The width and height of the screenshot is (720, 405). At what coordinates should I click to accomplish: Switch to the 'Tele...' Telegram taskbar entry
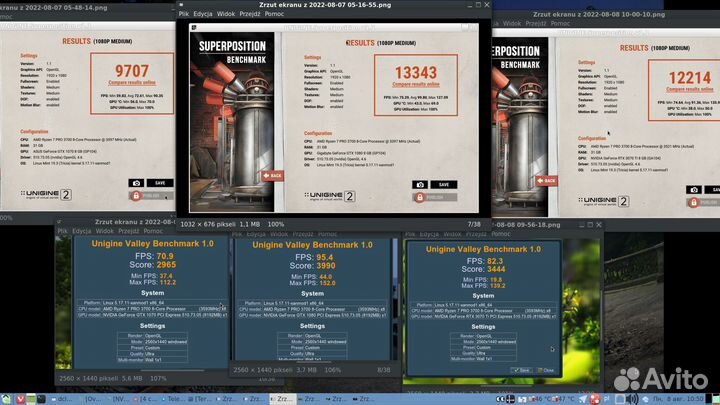(x=173, y=399)
